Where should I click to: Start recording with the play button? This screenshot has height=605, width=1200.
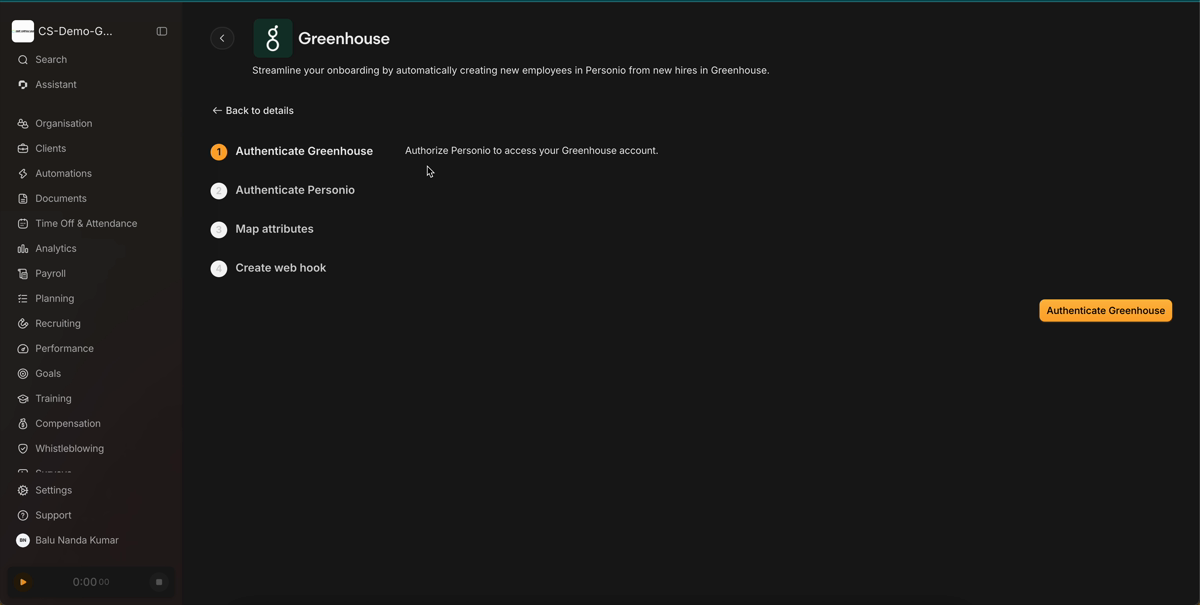coord(23,582)
